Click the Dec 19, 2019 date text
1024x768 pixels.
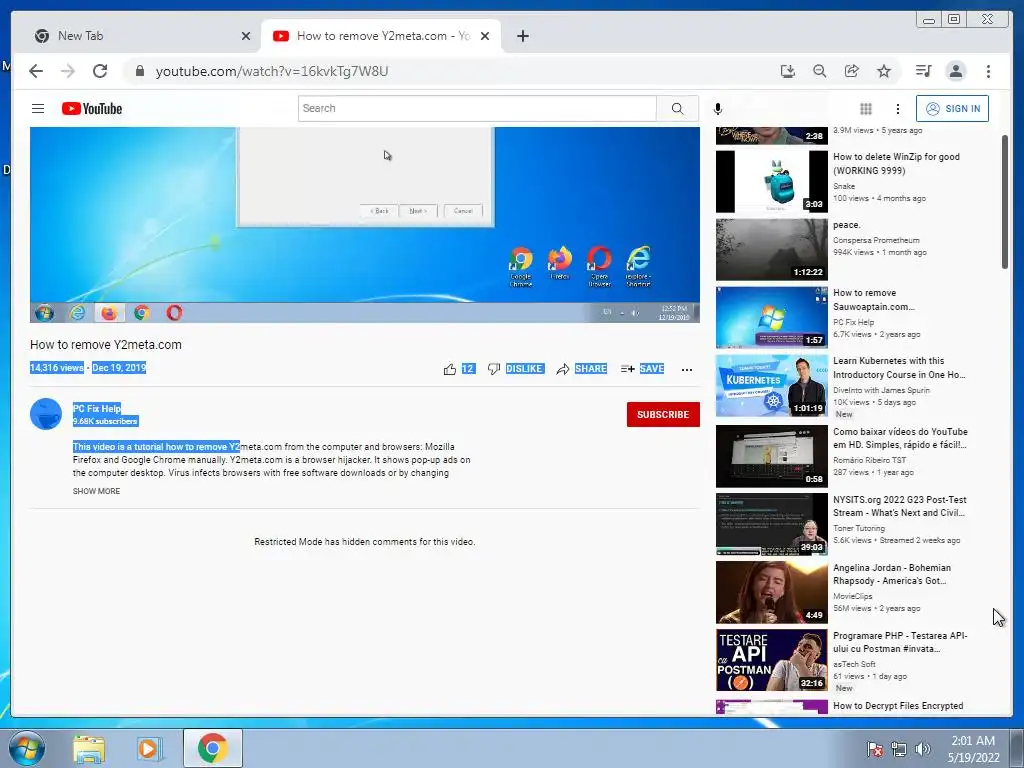119,368
